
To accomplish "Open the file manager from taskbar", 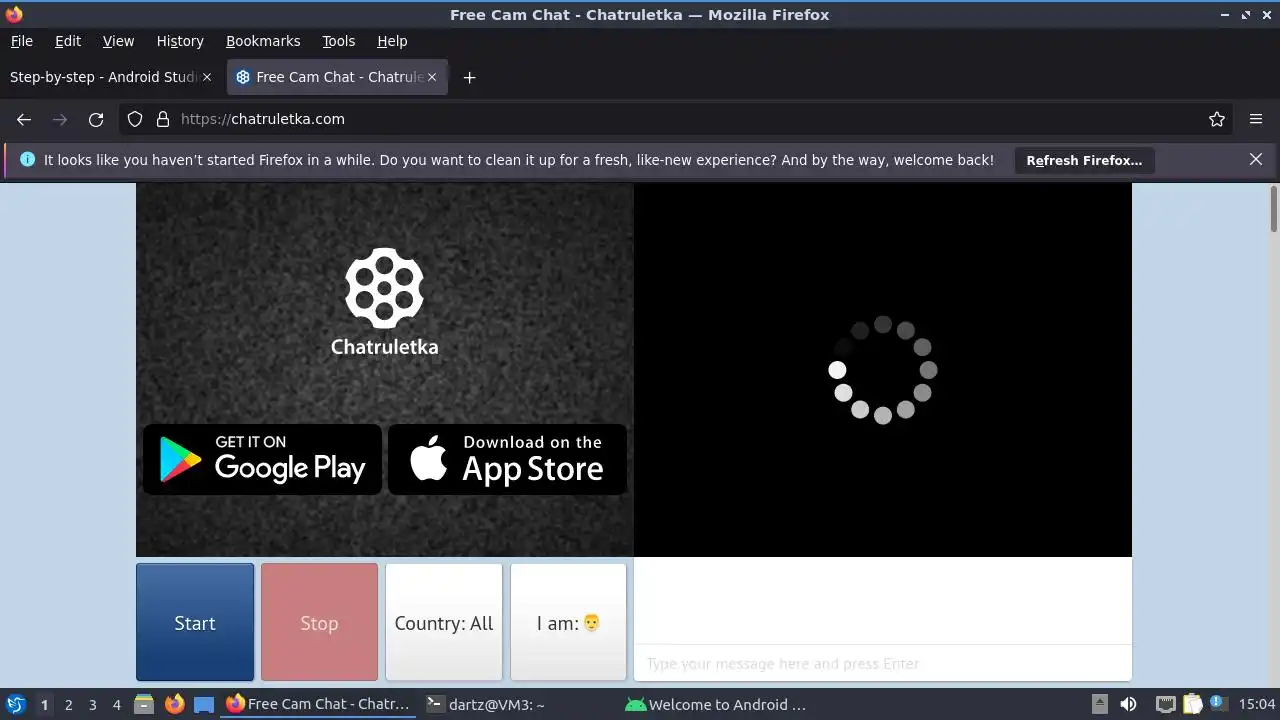I will pos(143,704).
